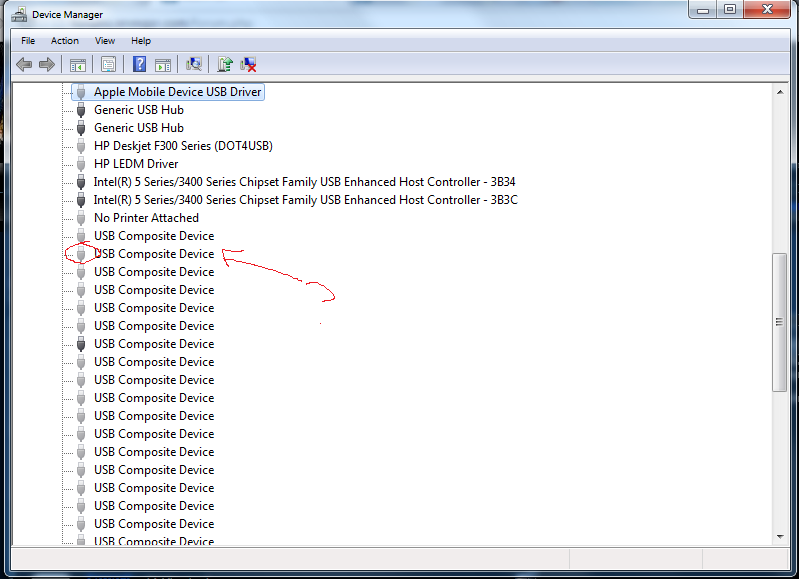Image resolution: width=799 pixels, height=579 pixels.
Task: Select the No Printer Attached entry
Action: tap(146, 218)
